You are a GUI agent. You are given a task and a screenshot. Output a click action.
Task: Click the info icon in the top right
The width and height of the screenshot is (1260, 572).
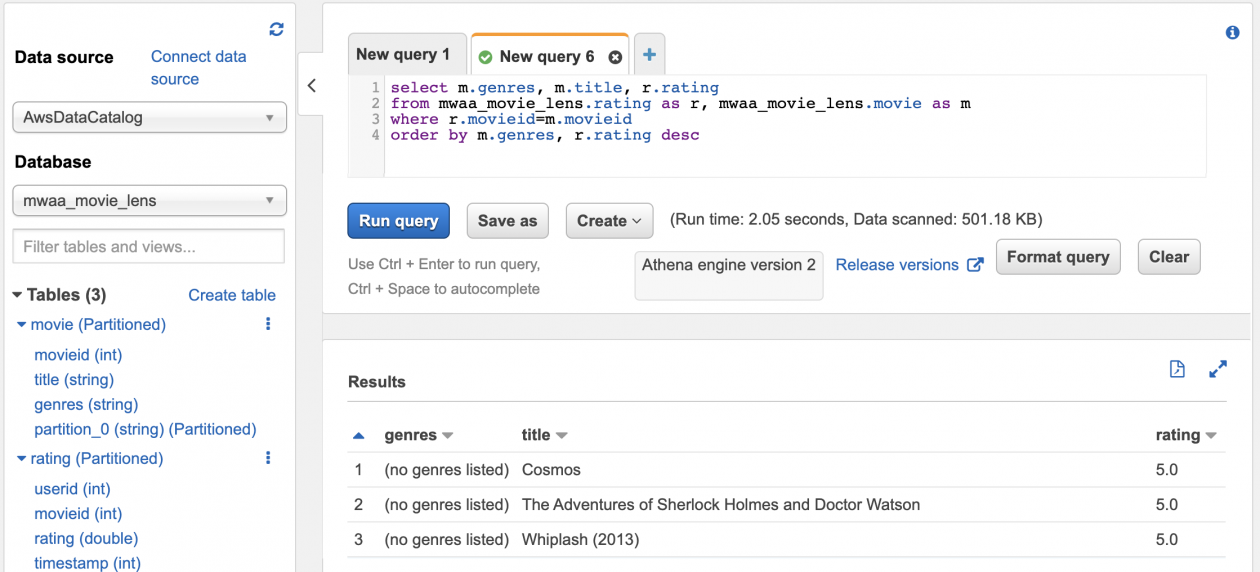click(x=1232, y=33)
